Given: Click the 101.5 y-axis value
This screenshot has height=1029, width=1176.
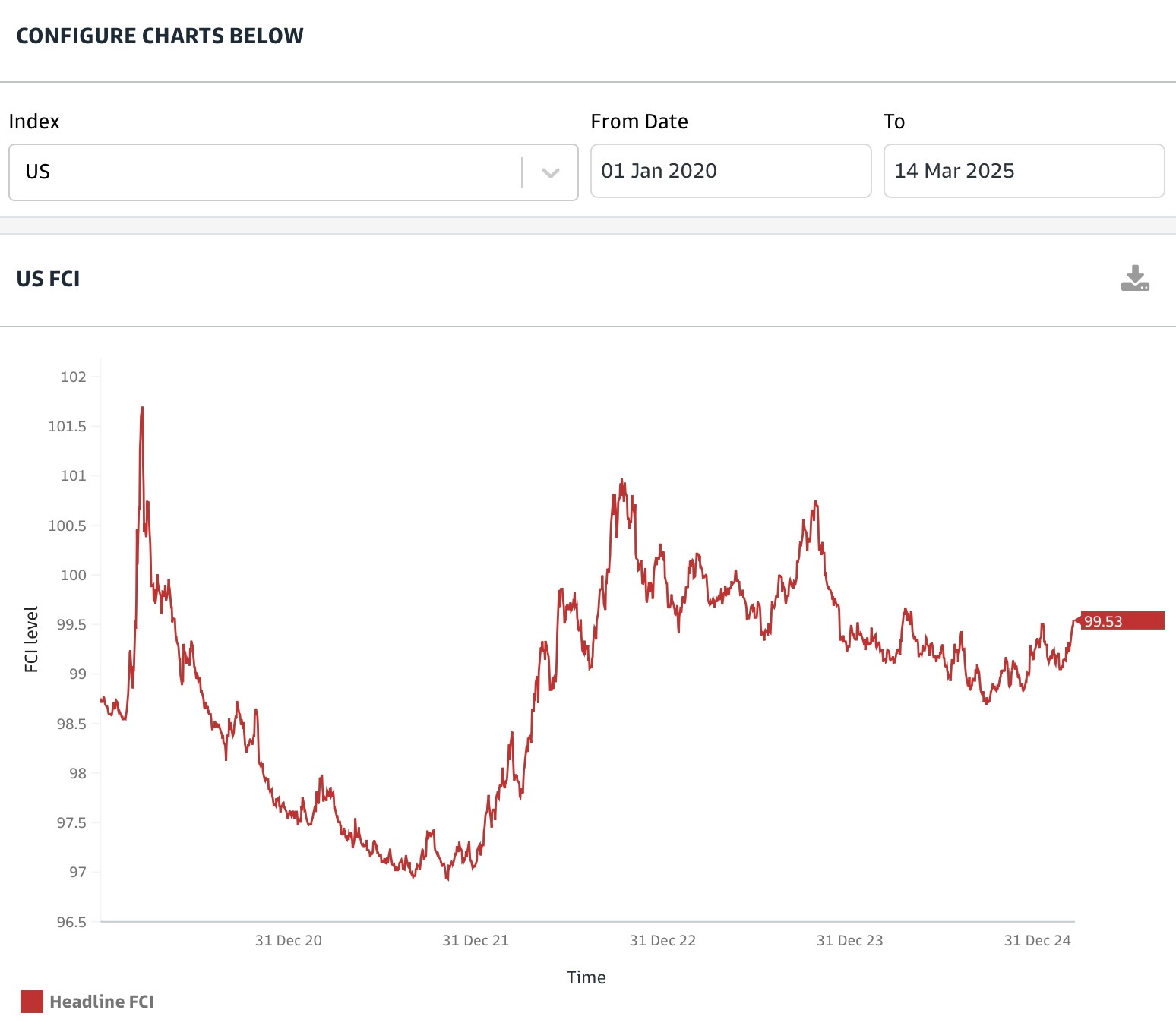Looking at the screenshot, I should coord(68,426).
